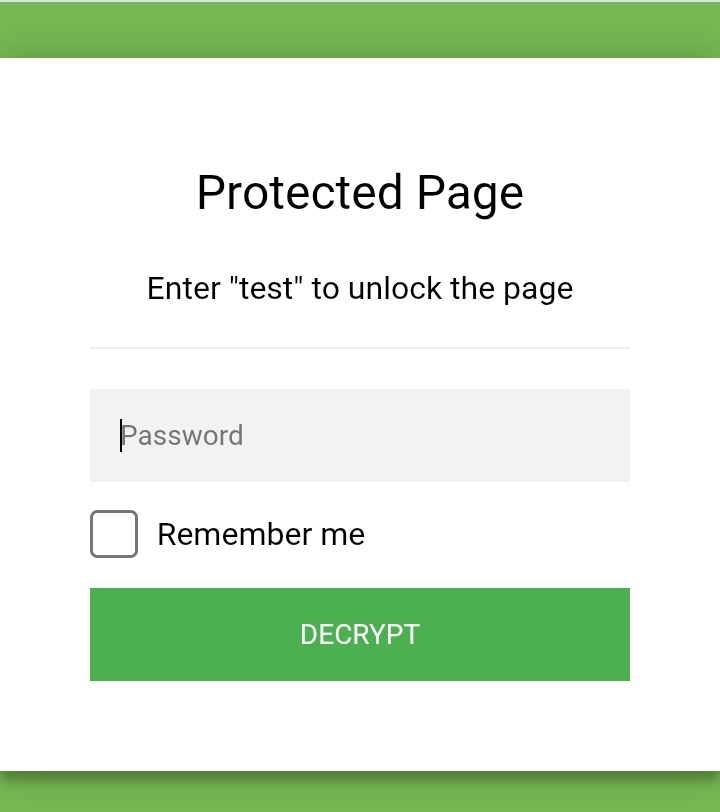Click the "Remember me" label text
Screen dimensions: 720x812
260,535
